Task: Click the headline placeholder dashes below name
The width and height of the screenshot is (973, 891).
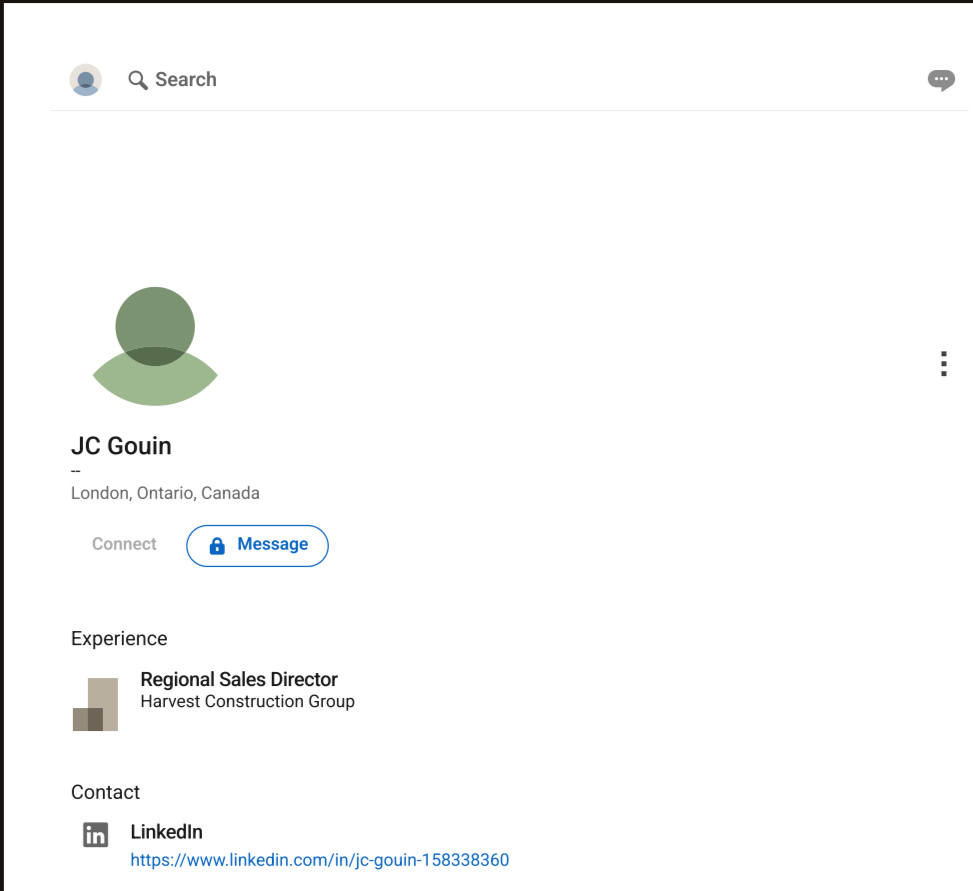Action: (76, 471)
